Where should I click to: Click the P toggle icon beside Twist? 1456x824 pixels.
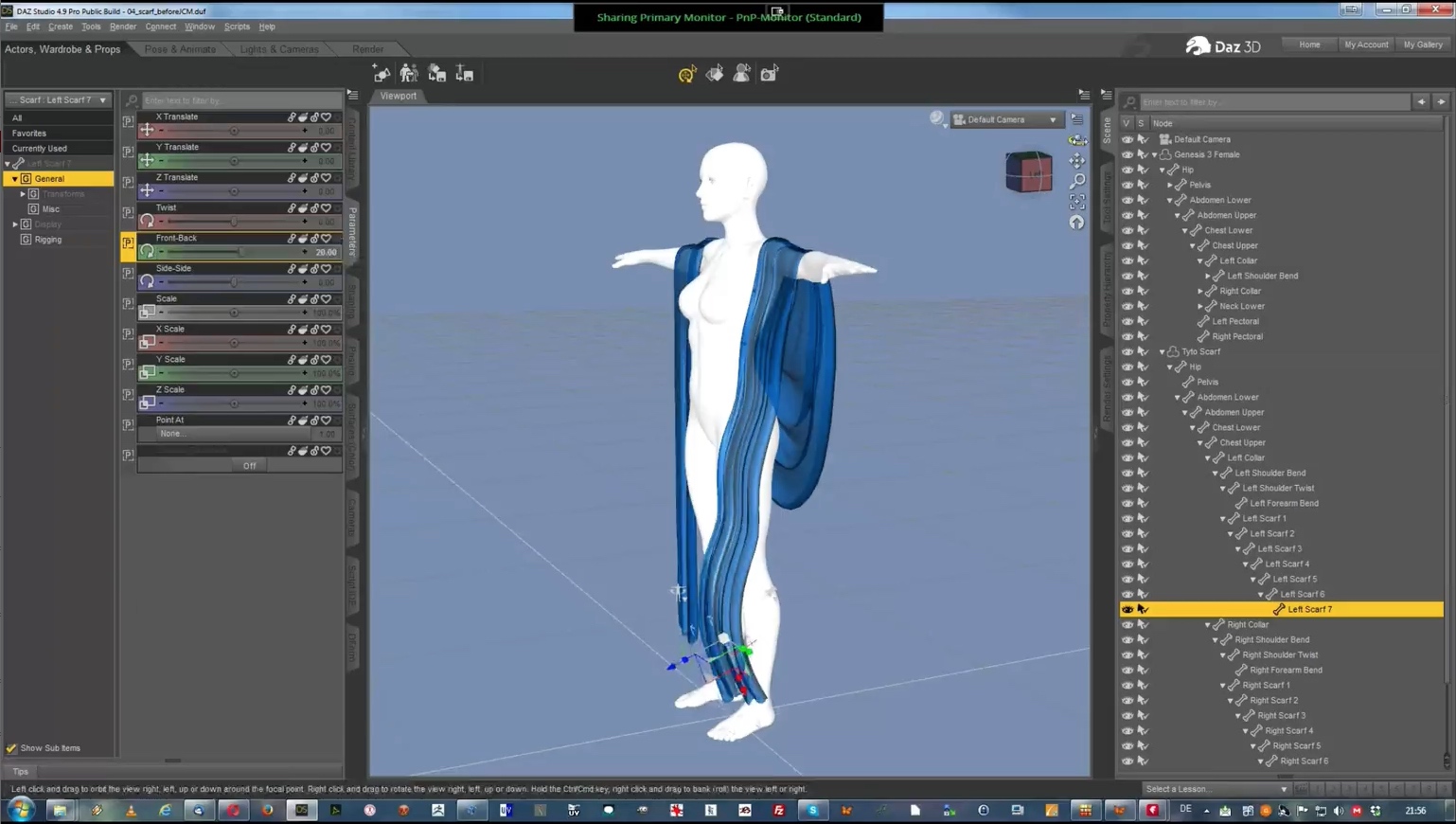click(128, 212)
